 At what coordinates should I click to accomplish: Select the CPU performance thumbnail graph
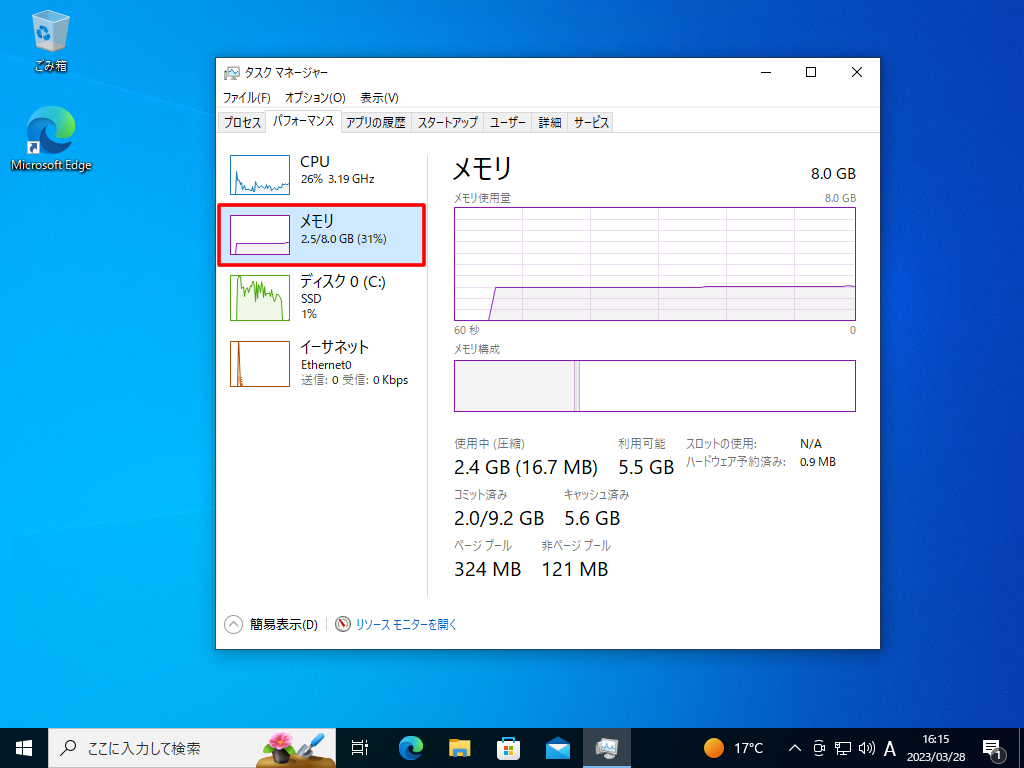(259, 174)
